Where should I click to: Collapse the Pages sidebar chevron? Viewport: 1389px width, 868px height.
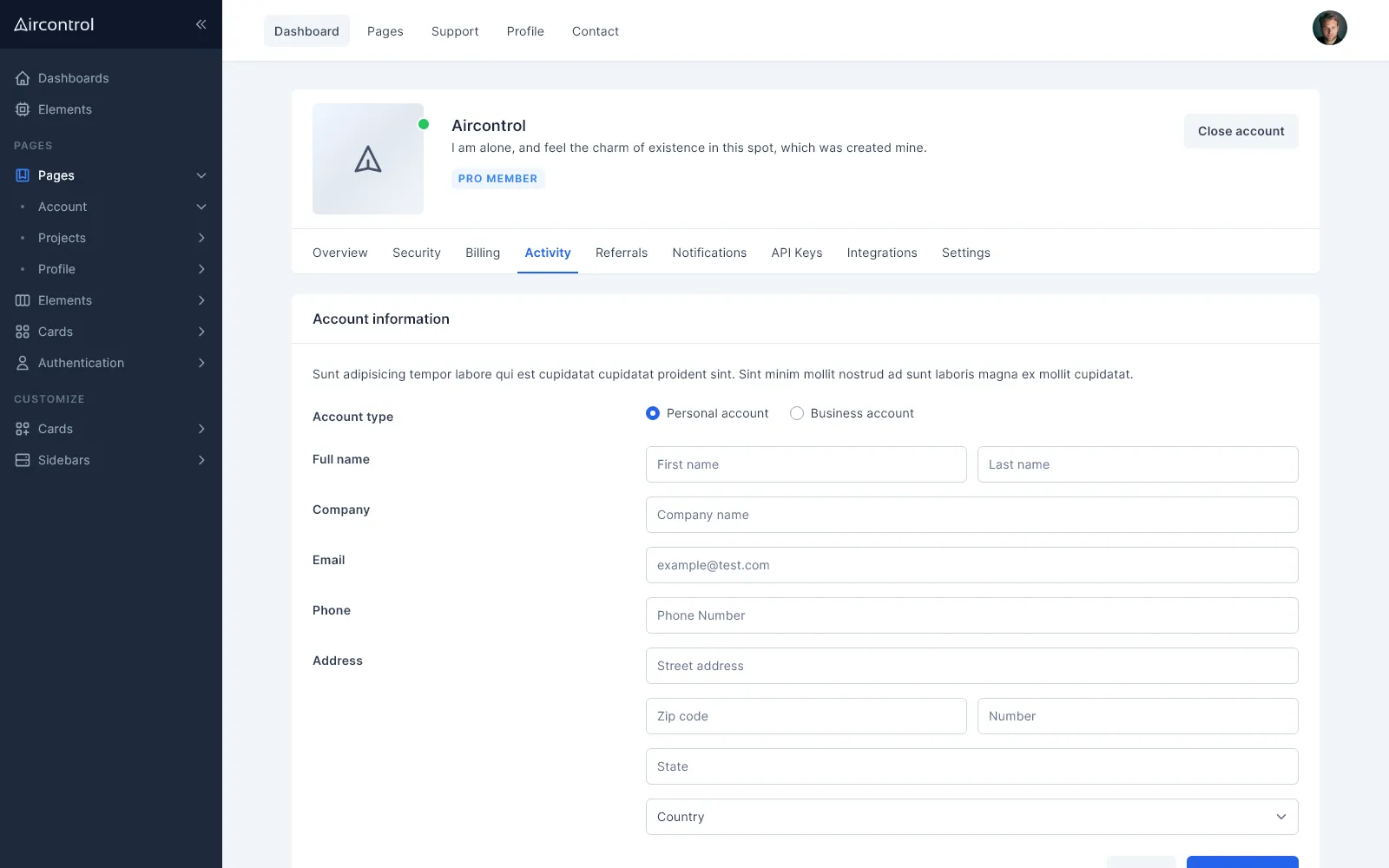pyautogui.click(x=201, y=175)
